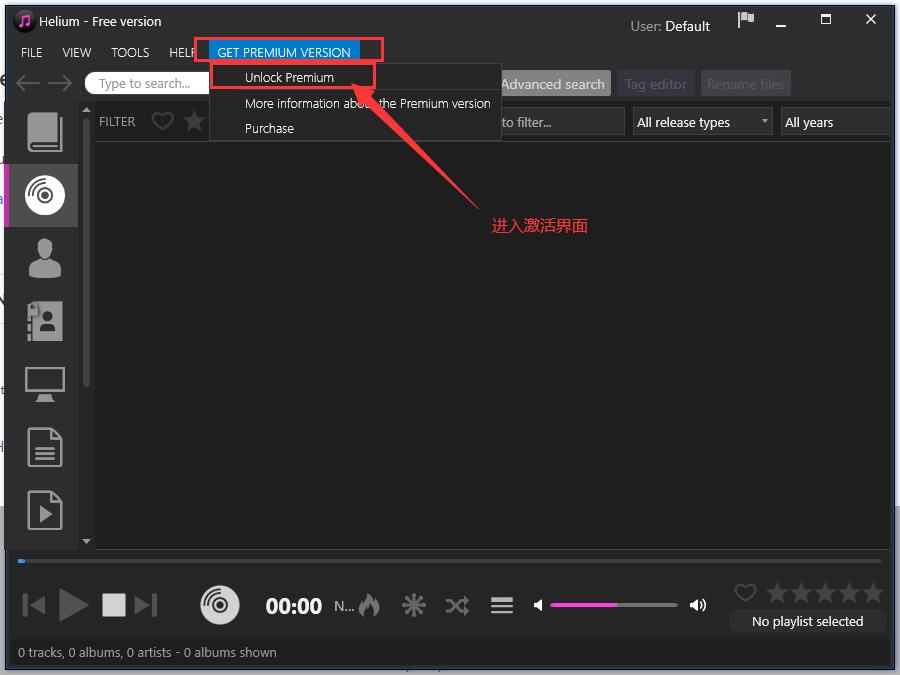The image size is (900, 675).
Task: Choose Unlock Premium from the menu
Action: [x=289, y=77]
